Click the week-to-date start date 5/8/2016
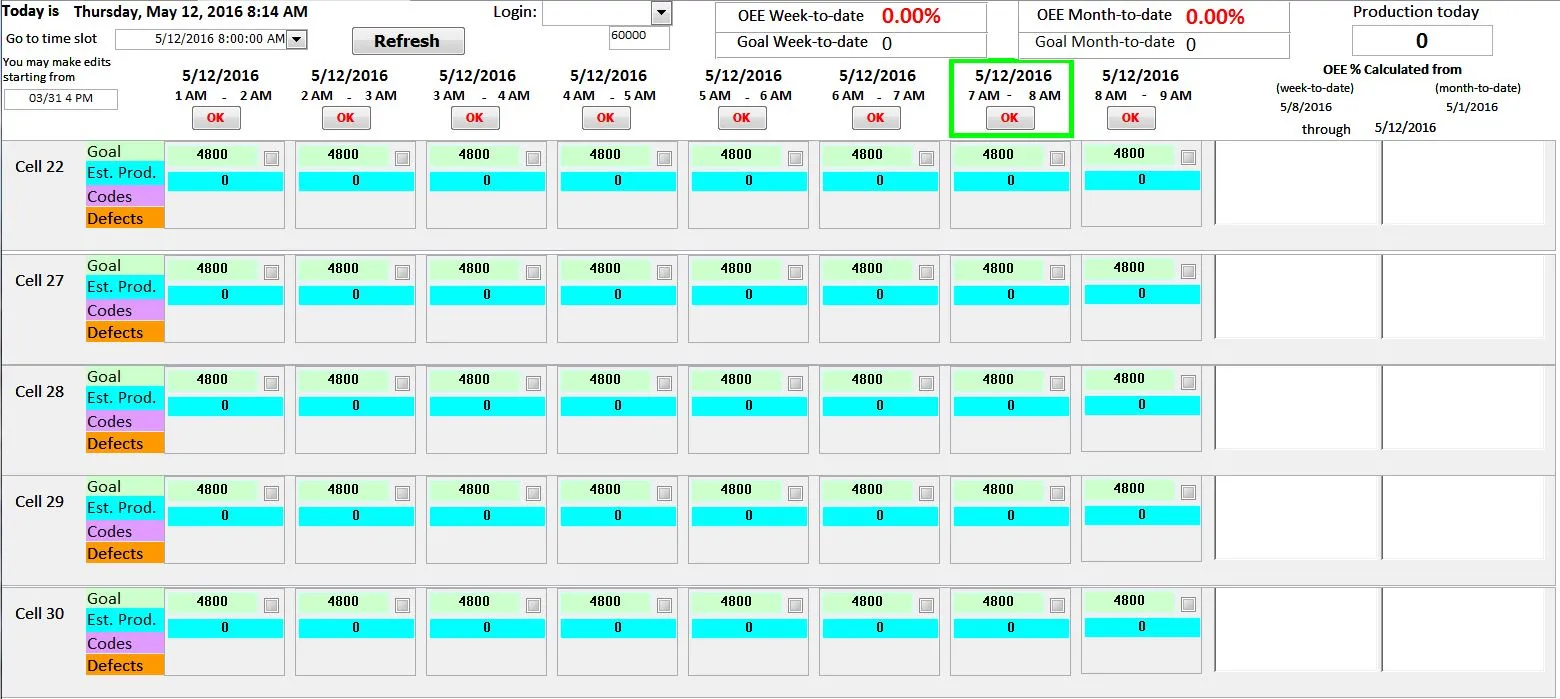This screenshot has width=1560, height=699. tap(1306, 107)
